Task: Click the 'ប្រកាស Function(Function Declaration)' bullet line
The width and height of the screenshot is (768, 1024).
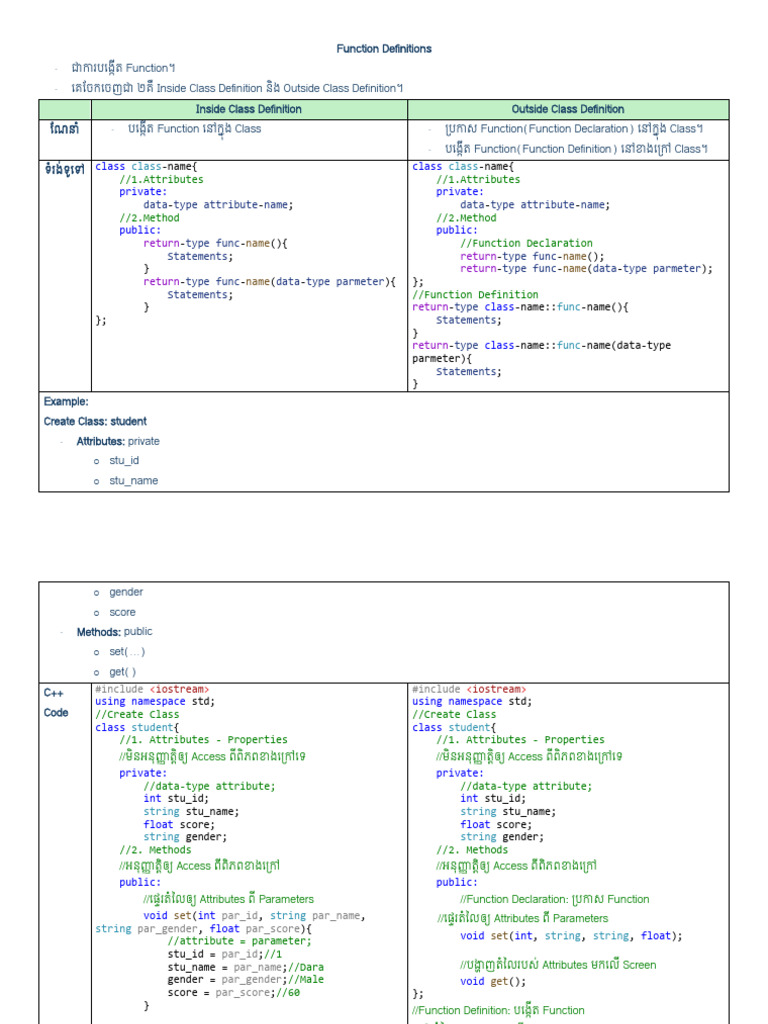Action: point(573,129)
